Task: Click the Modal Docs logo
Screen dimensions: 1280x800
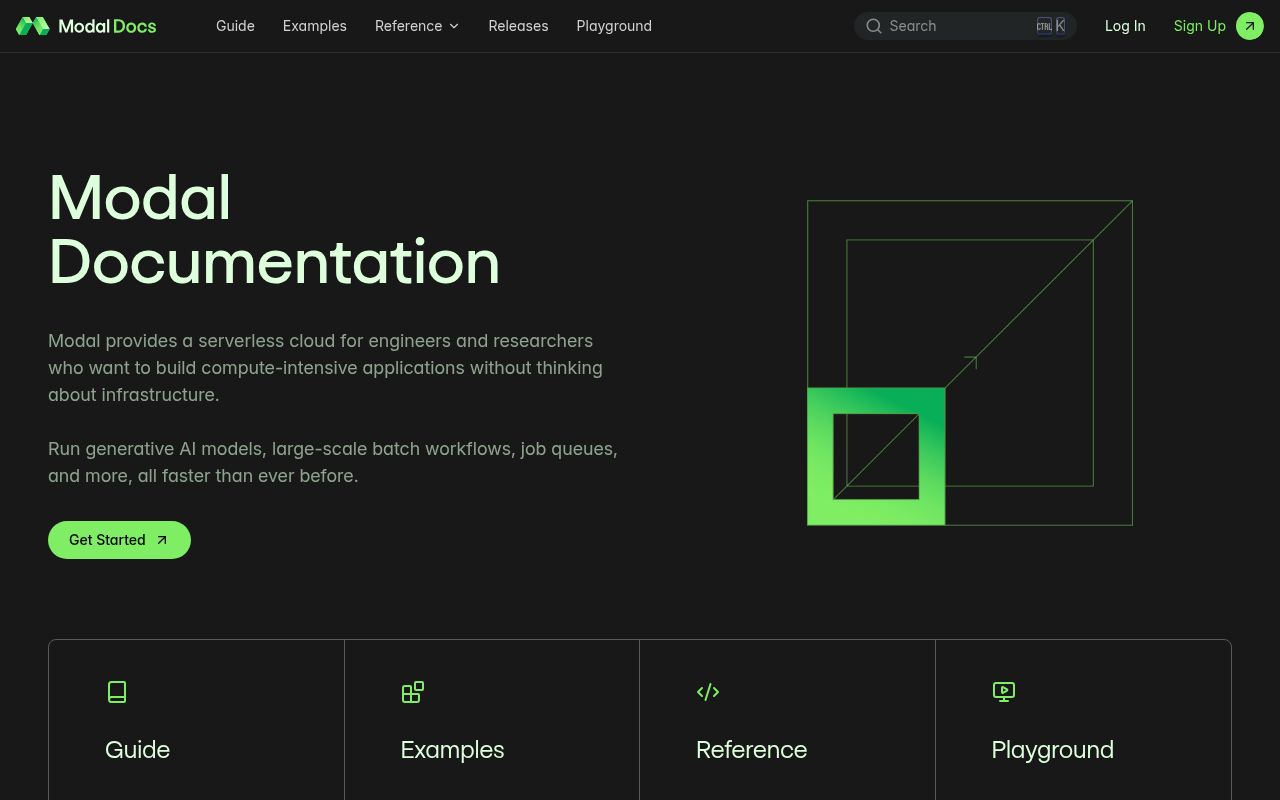Action: (86, 26)
